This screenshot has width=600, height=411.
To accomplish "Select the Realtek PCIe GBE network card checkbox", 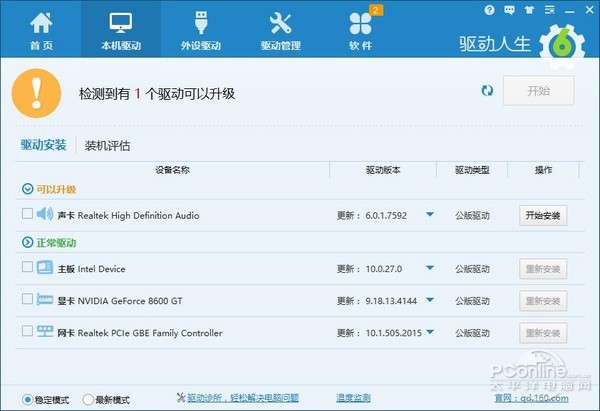I will pos(26,332).
